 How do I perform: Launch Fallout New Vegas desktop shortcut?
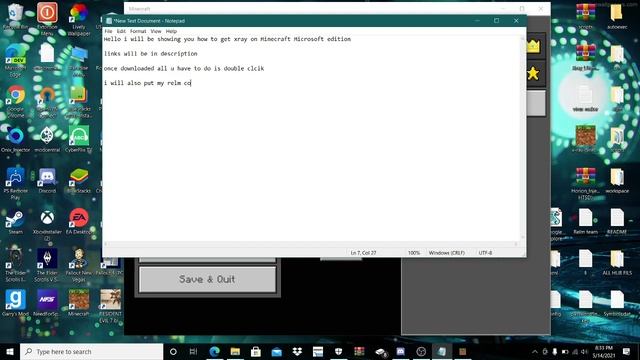coord(79,264)
